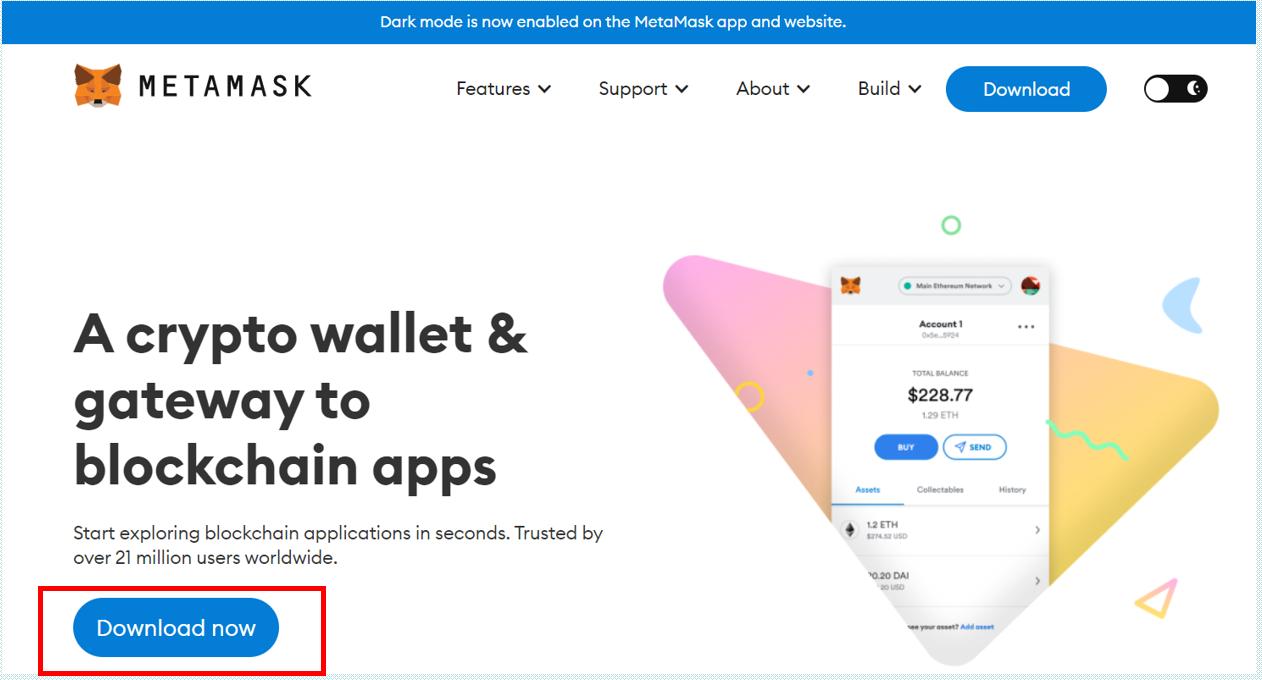The height and width of the screenshot is (680, 1262).
Task: Click the account avatar in wallet preview
Action: click(x=1030, y=286)
